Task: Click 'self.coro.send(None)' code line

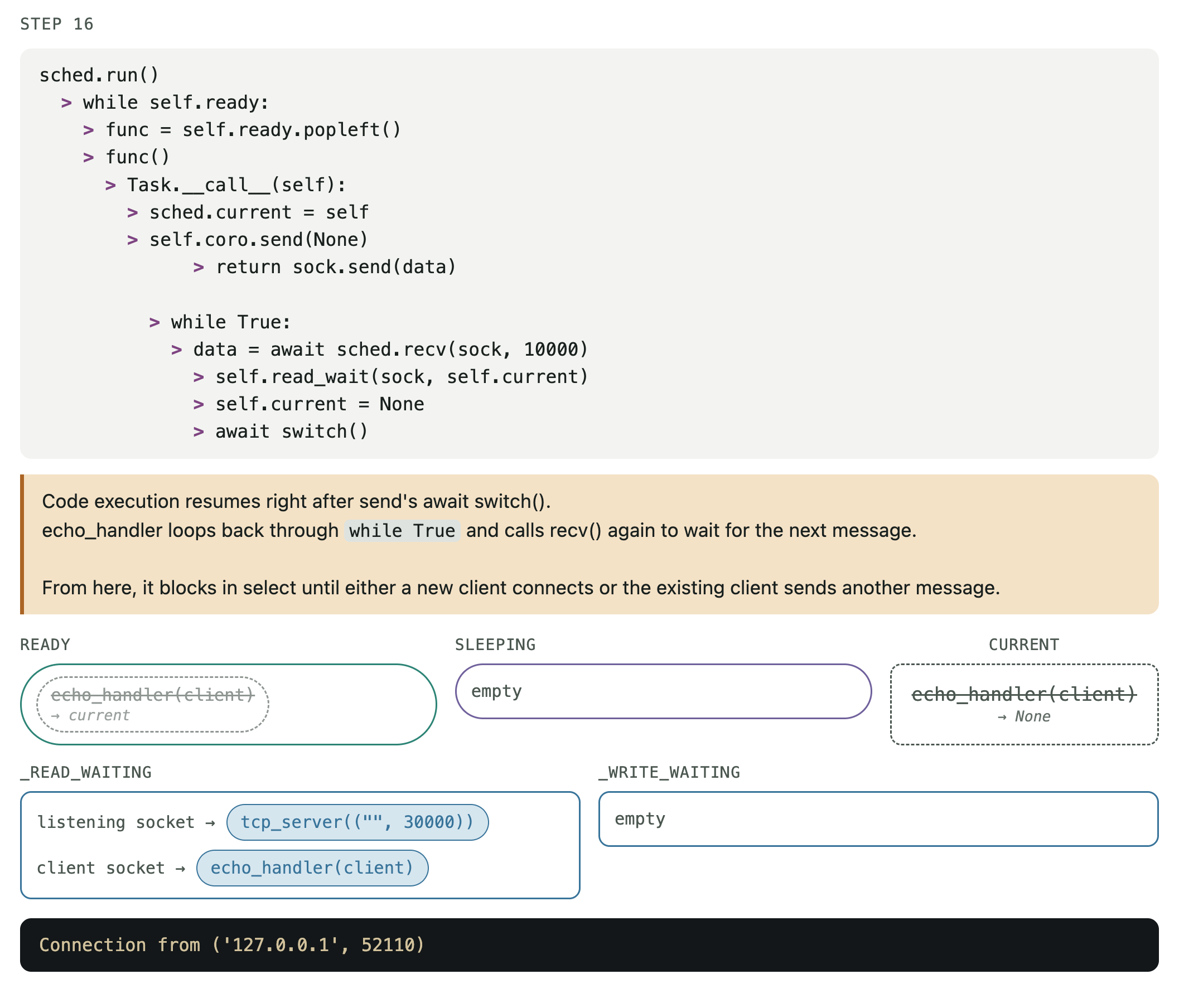Action: click(259, 240)
